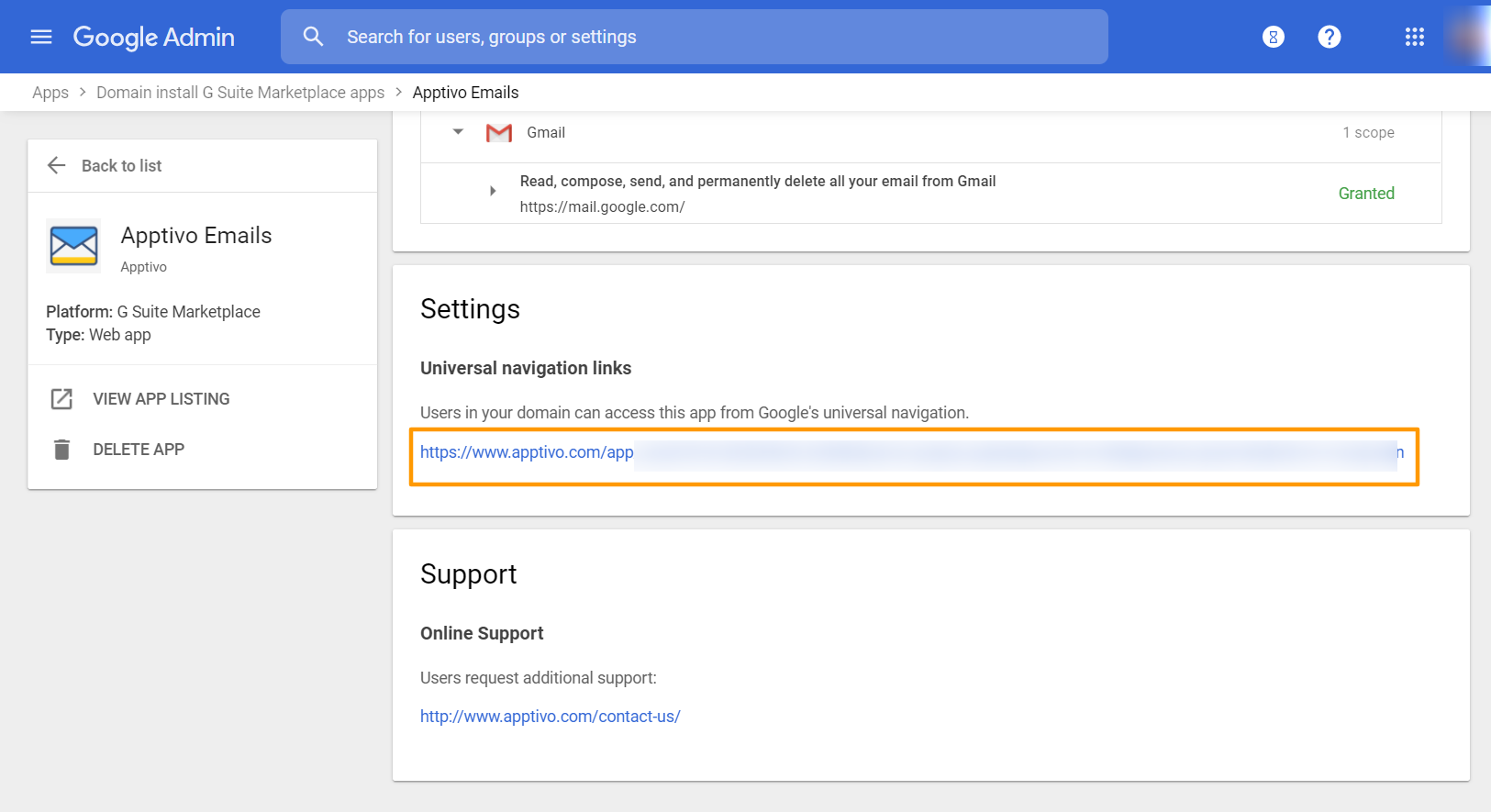1491x812 pixels.
Task: Click the DELETE APP button
Action: [x=139, y=450]
